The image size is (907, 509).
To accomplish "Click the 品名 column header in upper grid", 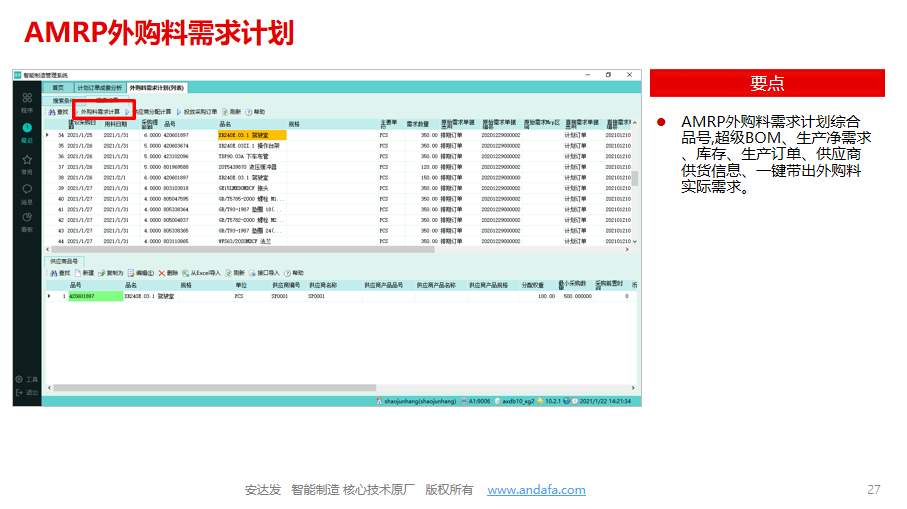I will pyautogui.click(x=225, y=124).
